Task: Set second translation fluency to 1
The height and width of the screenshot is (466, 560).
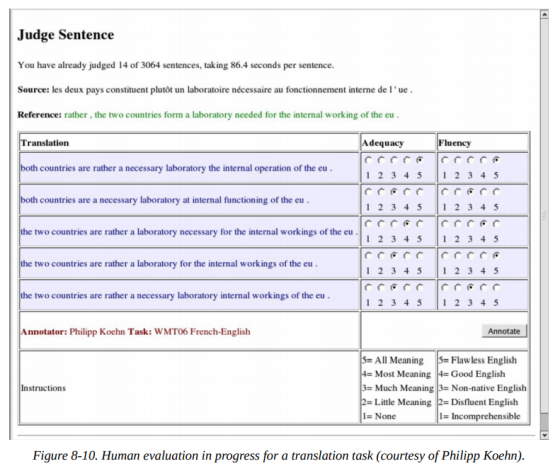Action: pyautogui.click(x=445, y=192)
